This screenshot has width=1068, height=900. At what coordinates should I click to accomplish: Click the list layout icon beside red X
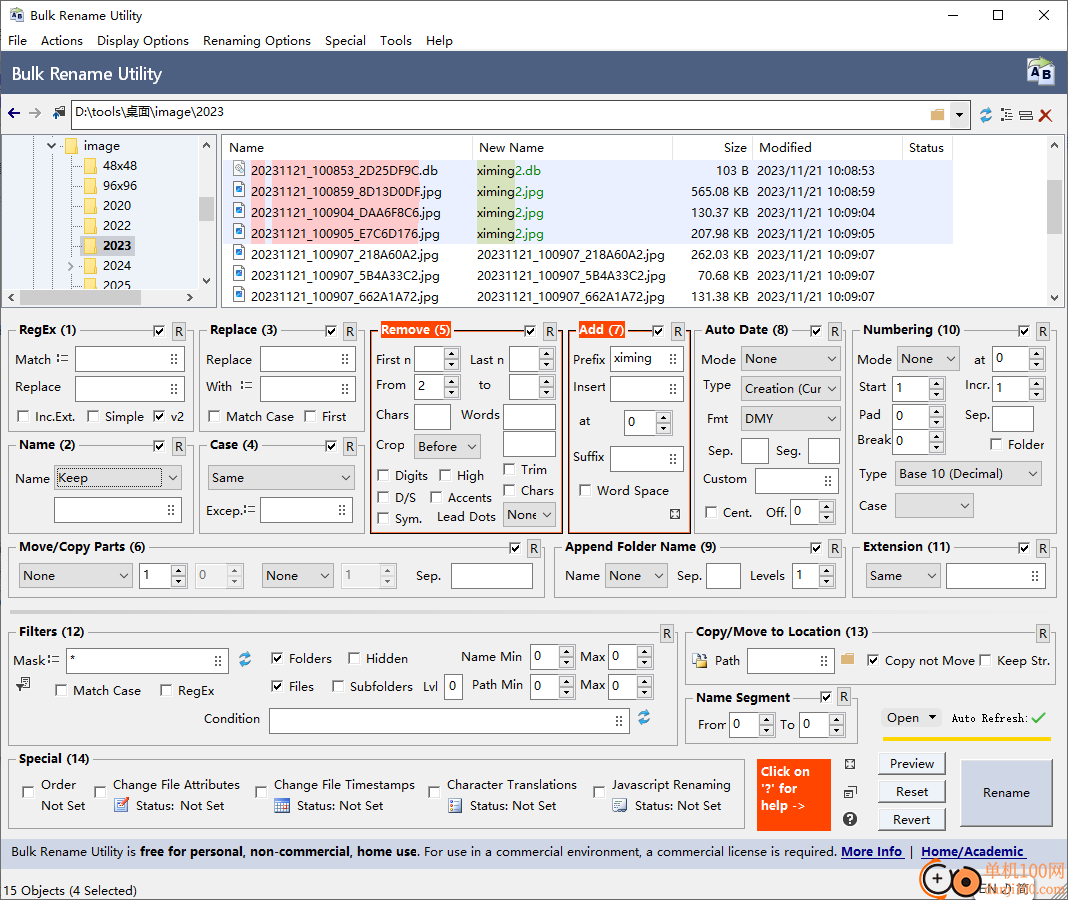point(1026,115)
